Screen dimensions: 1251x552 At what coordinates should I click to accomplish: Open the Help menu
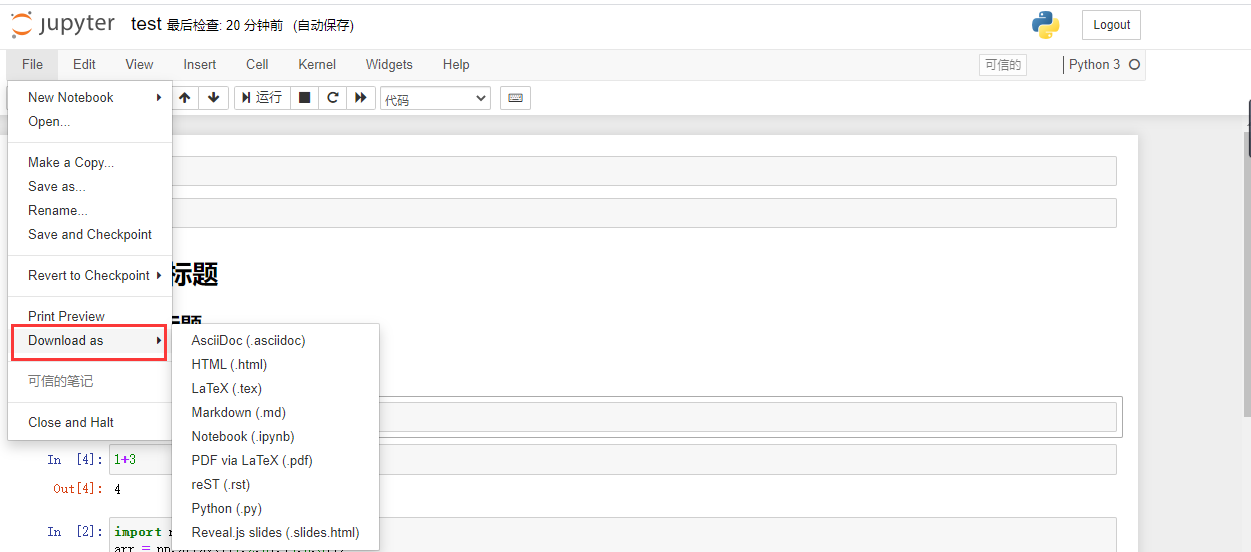456,64
